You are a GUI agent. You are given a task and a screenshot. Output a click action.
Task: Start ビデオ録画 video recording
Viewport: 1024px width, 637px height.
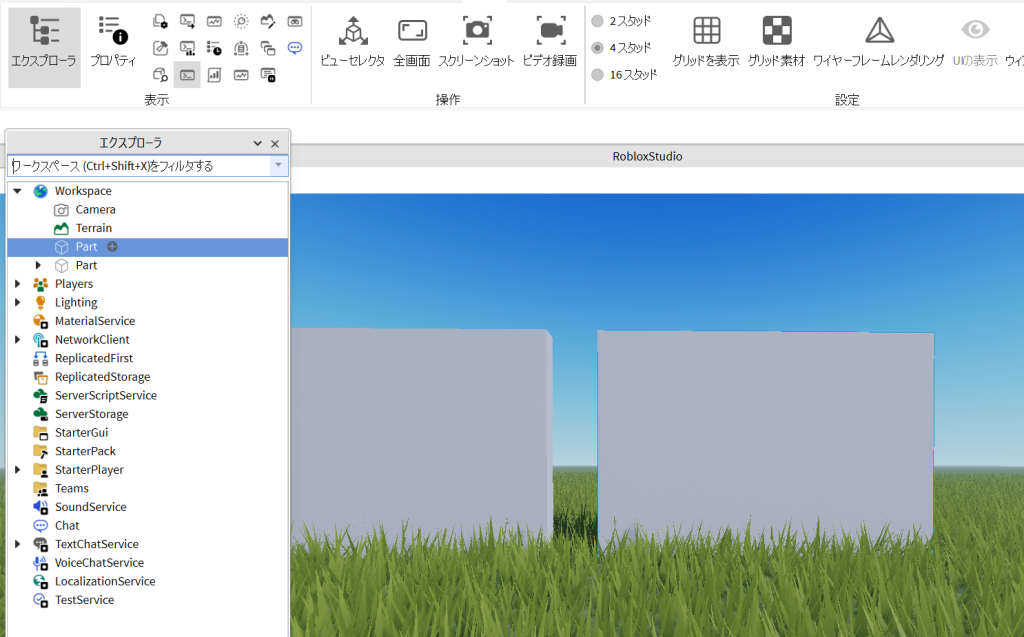pos(549,42)
